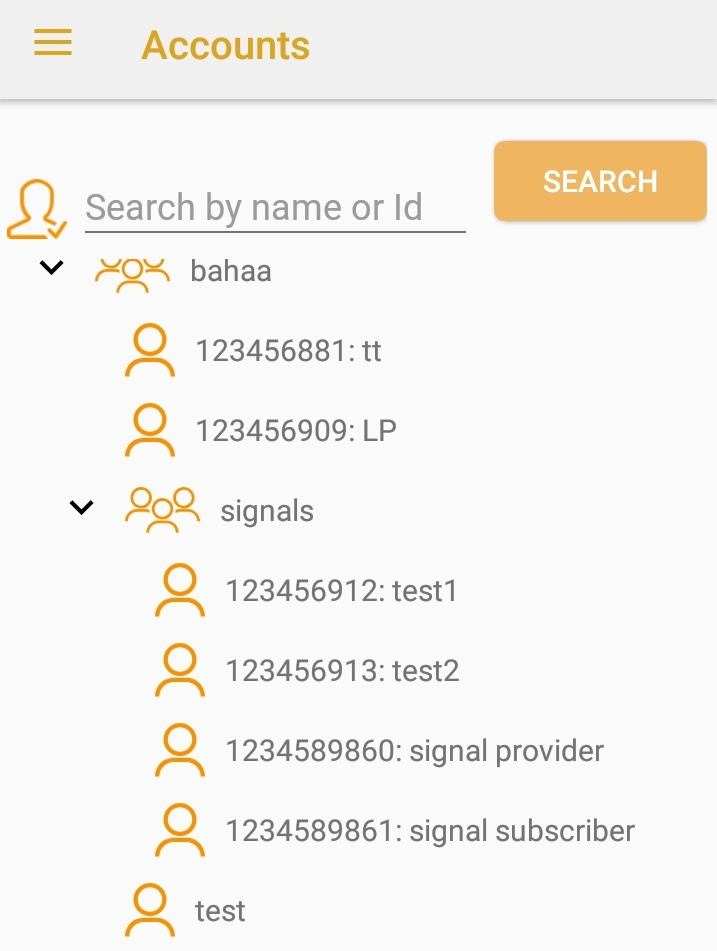Click the signal provider user icon

180,751
